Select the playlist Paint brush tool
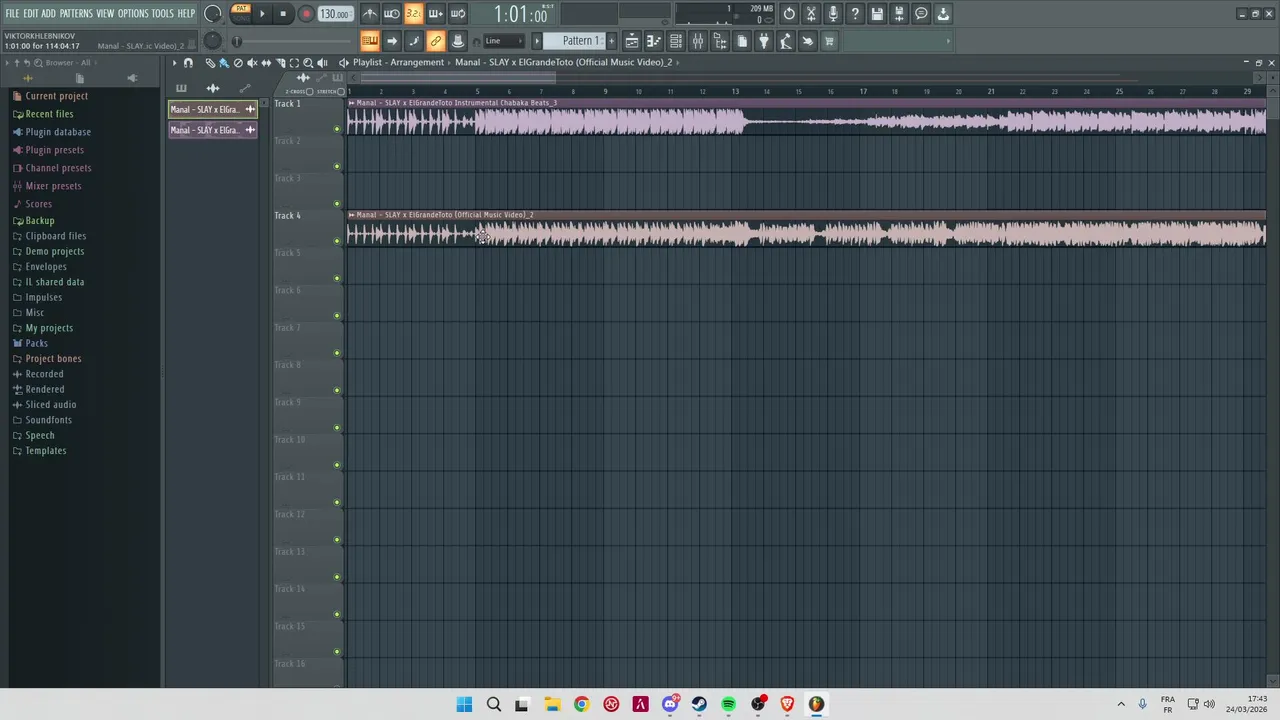The height and width of the screenshot is (720, 1280). (x=224, y=62)
